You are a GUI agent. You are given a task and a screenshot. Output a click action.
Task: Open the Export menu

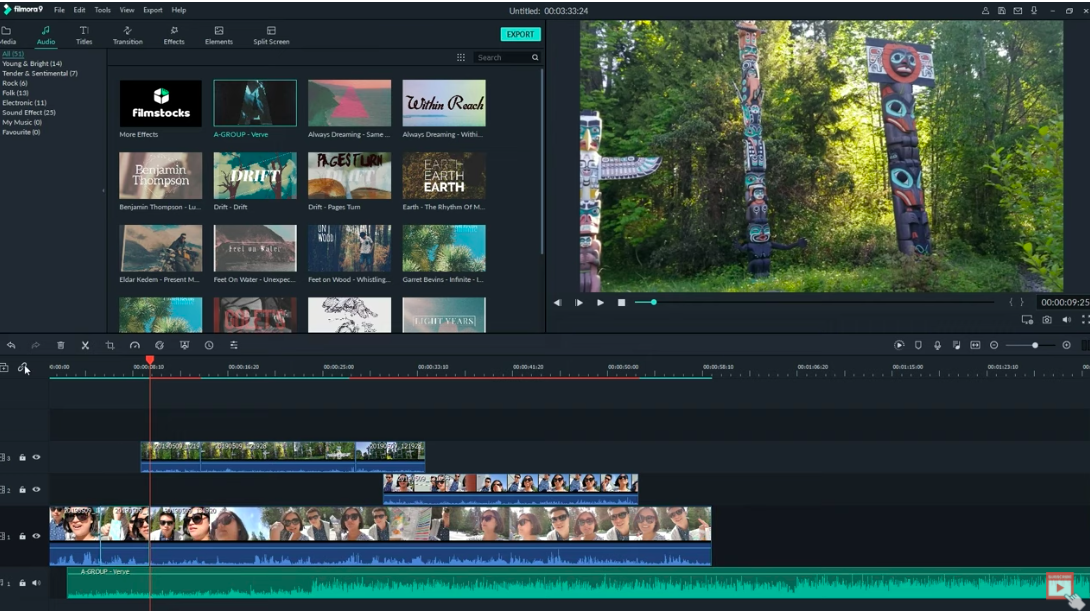click(152, 10)
